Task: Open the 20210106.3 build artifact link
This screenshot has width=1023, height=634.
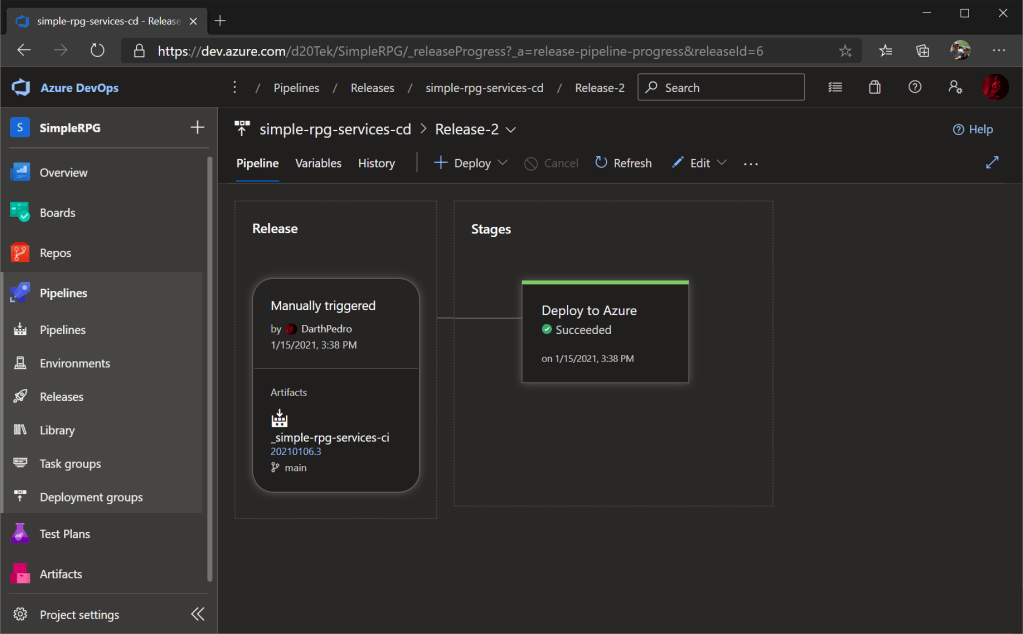Action: (x=295, y=451)
